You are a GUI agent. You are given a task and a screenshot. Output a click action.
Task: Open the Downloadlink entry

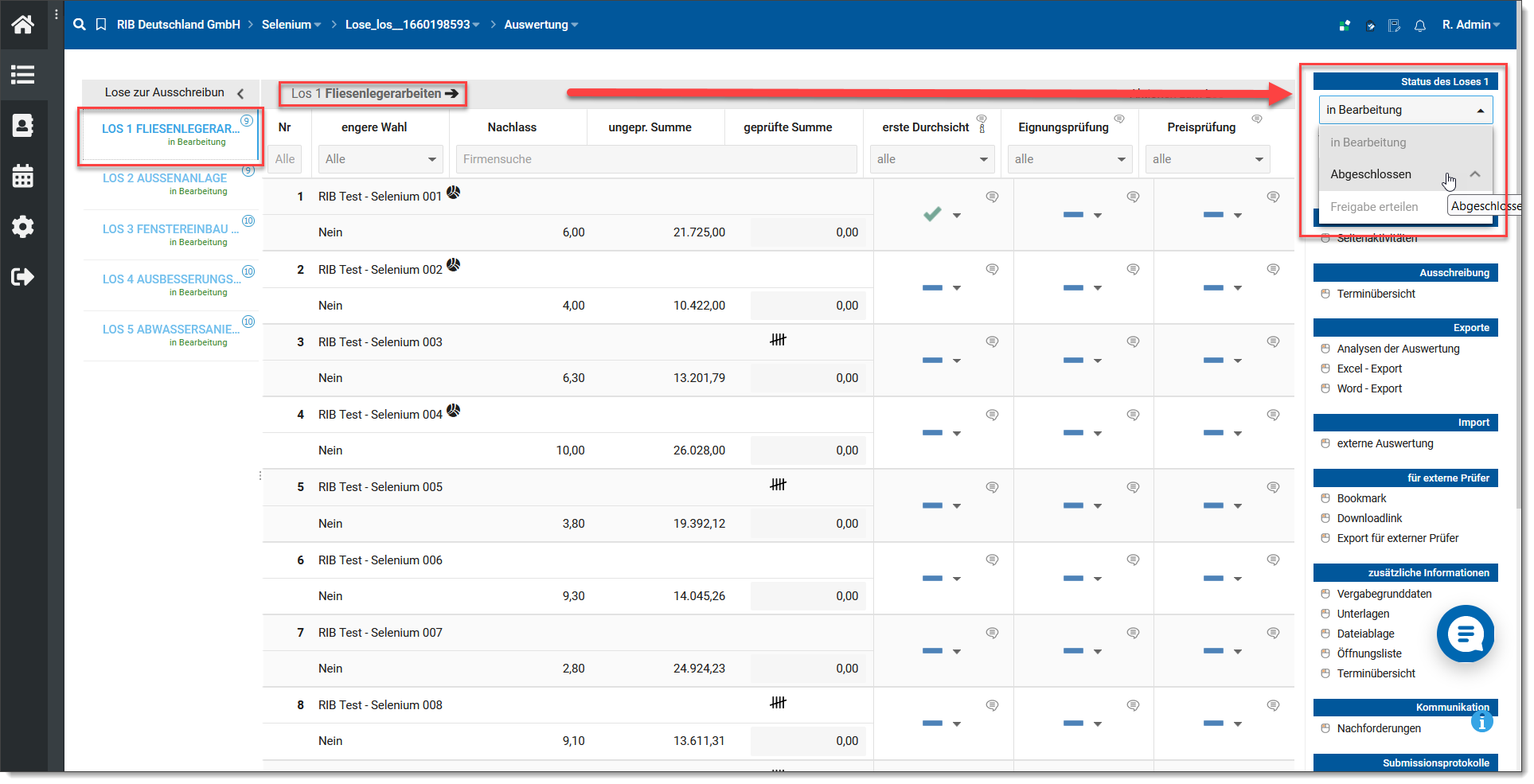1369,518
